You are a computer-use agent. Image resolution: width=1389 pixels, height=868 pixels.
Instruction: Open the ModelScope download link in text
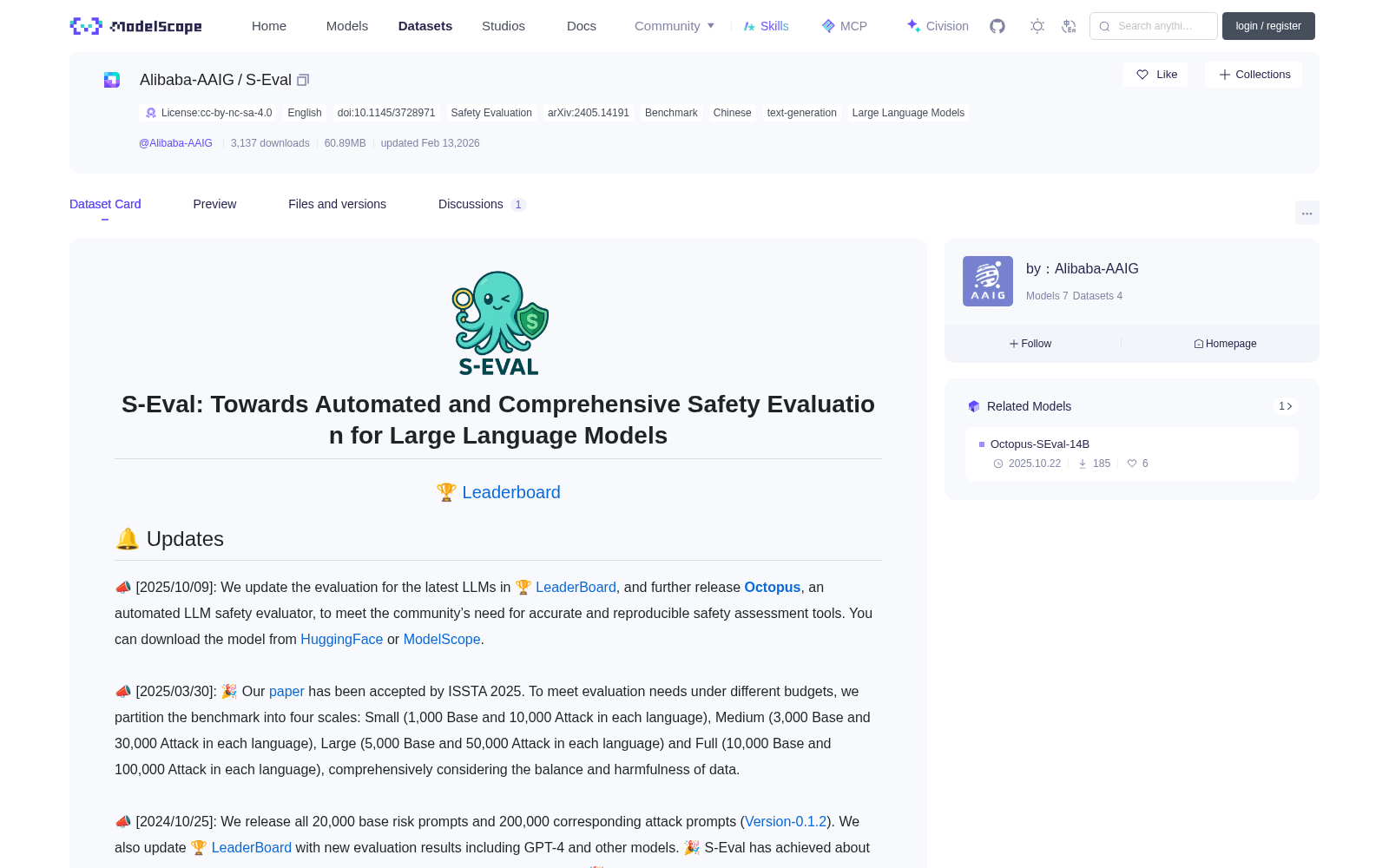tap(442, 640)
